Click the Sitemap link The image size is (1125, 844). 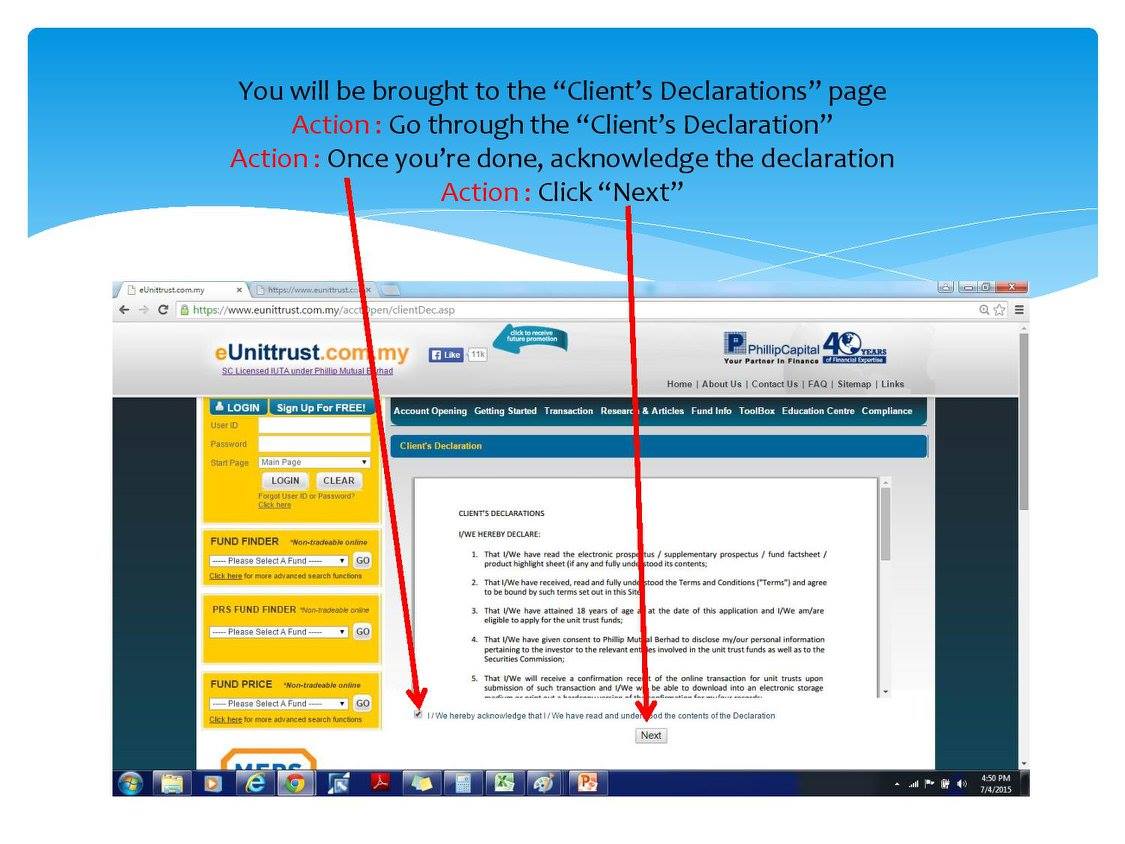pos(854,384)
